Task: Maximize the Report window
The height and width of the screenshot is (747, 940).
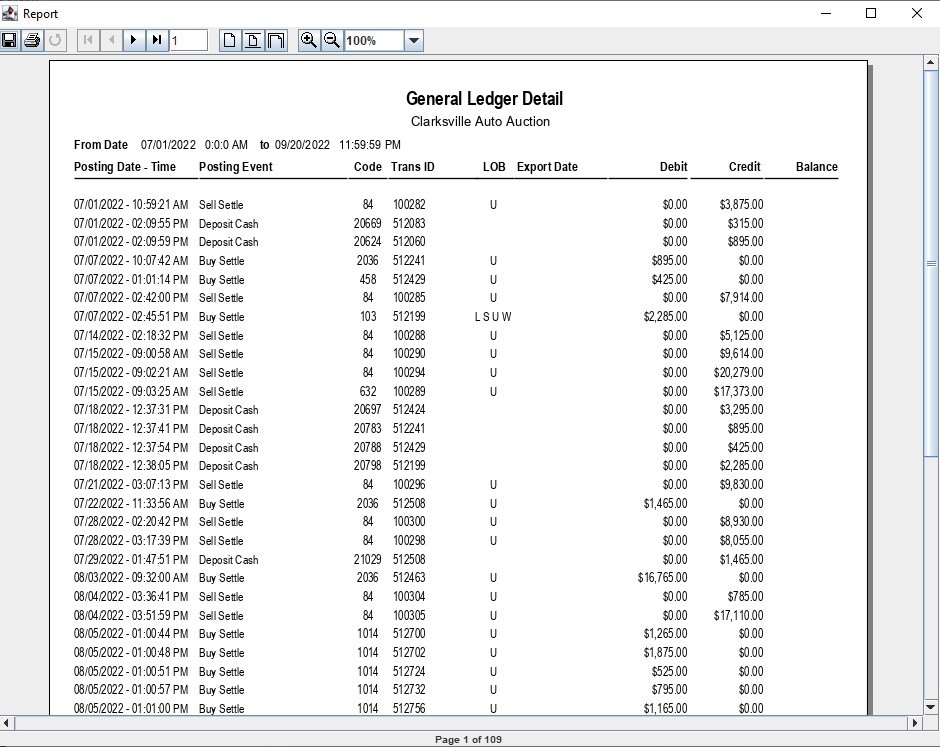Action: point(871,13)
